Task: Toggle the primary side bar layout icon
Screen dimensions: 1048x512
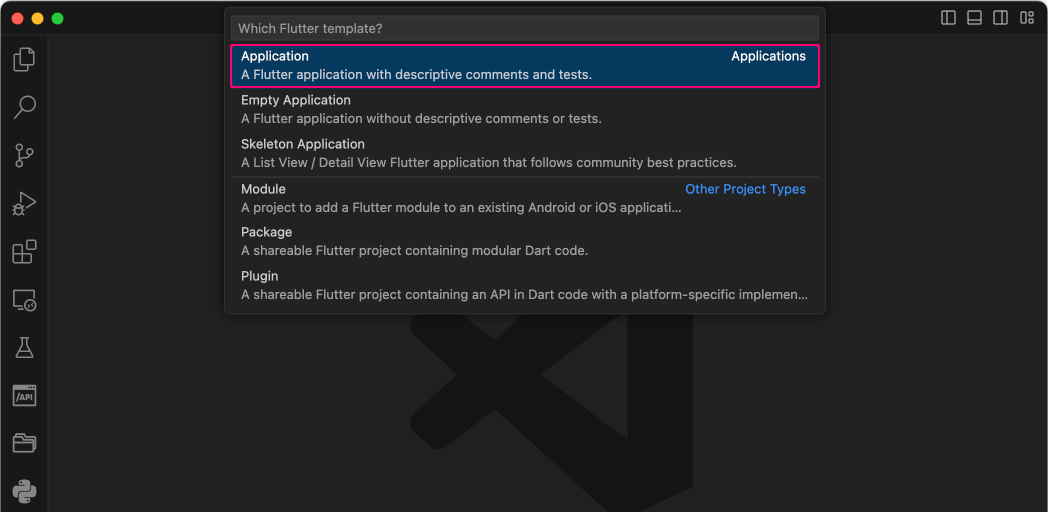Action: coord(948,18)
